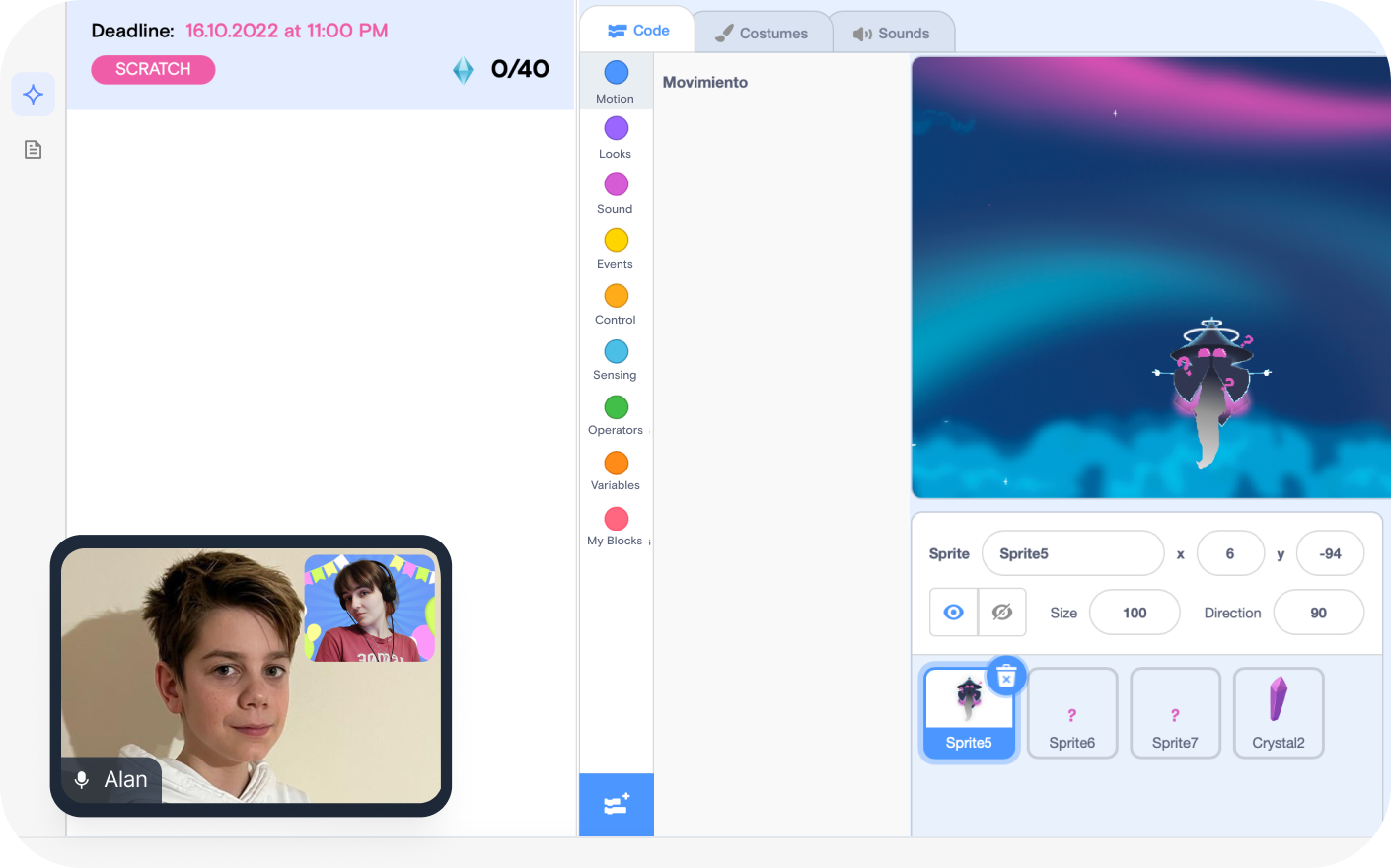Select the Code tab
The image size is (1391, 868).
coord(638,31)
